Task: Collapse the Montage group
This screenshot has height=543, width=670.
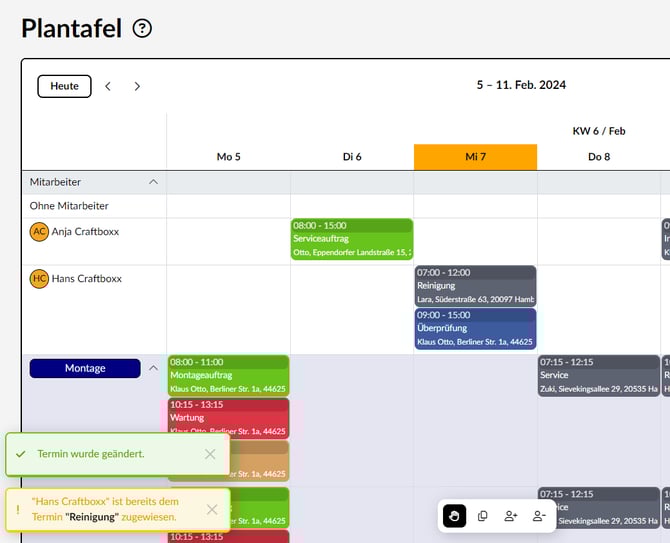Action: point(153,368)
